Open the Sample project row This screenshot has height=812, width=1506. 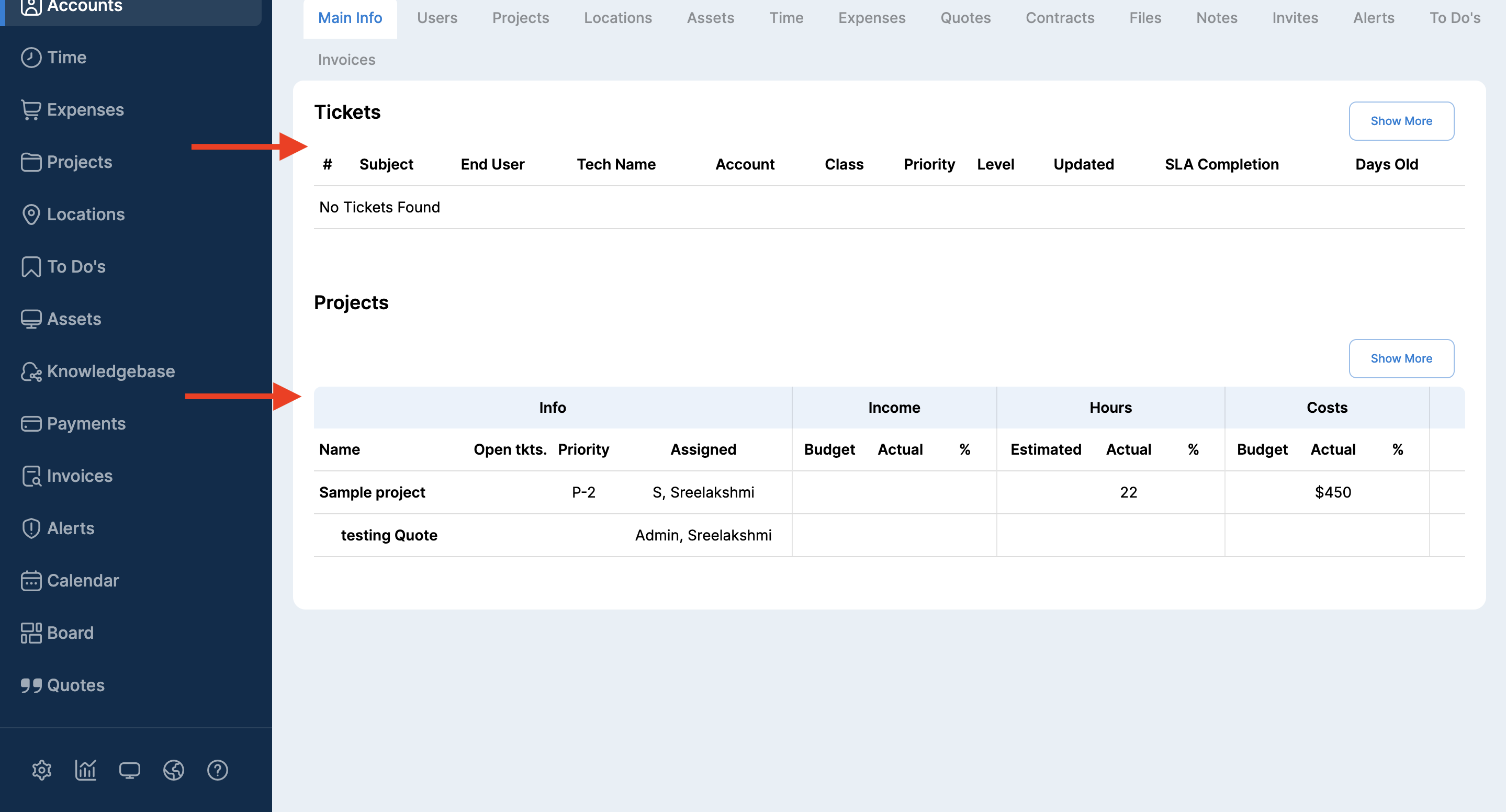click(x=372, y=492)
